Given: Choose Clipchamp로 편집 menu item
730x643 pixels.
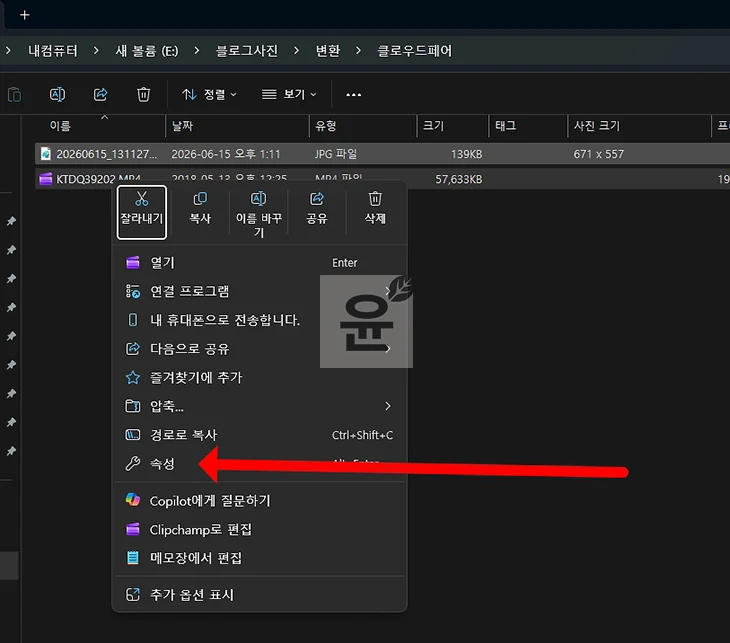Looking at the screenshot, I should pyautogui.click(x=260, y=529).
